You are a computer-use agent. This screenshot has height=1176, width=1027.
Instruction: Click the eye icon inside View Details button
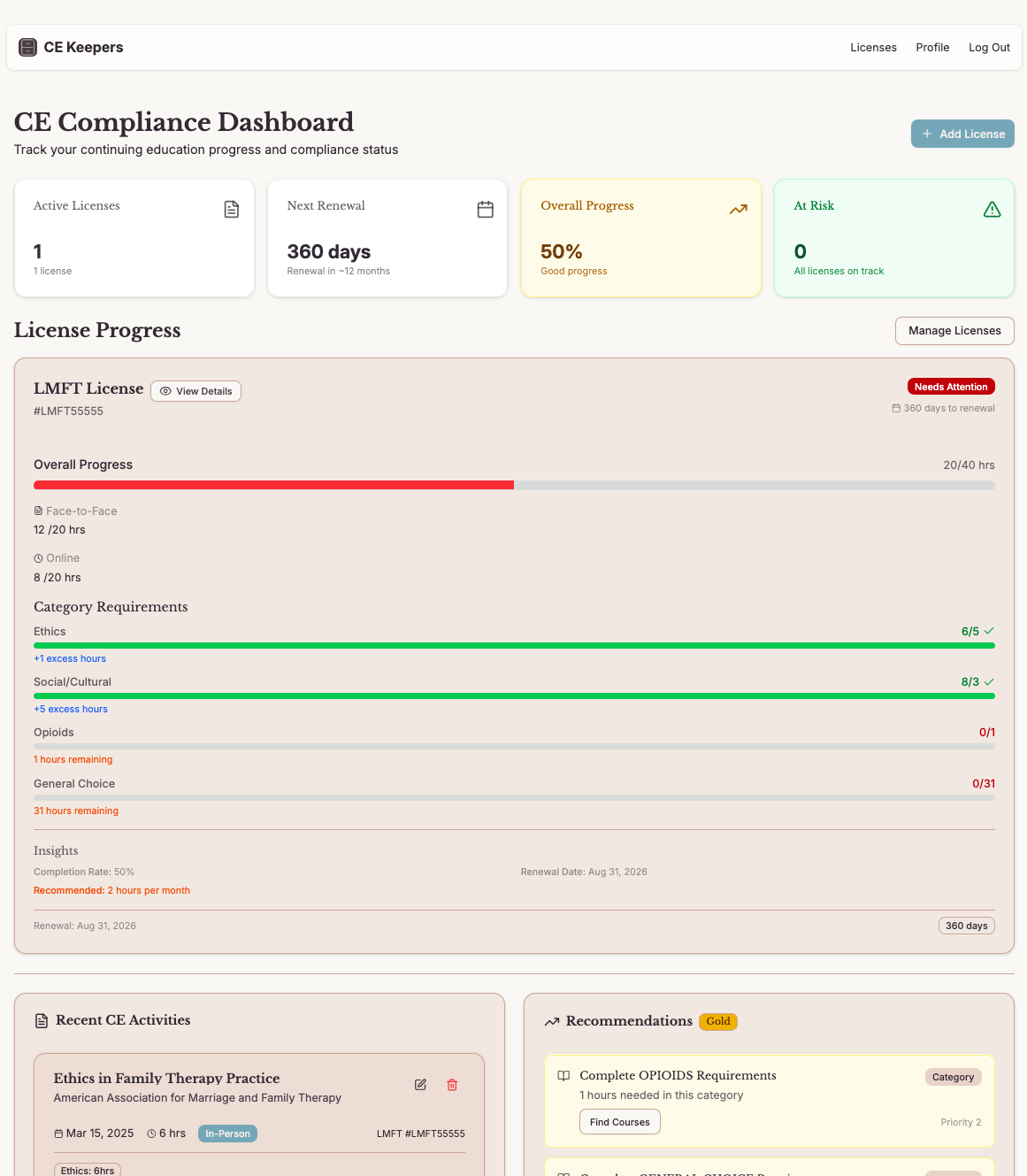click(x=166, y=390)
